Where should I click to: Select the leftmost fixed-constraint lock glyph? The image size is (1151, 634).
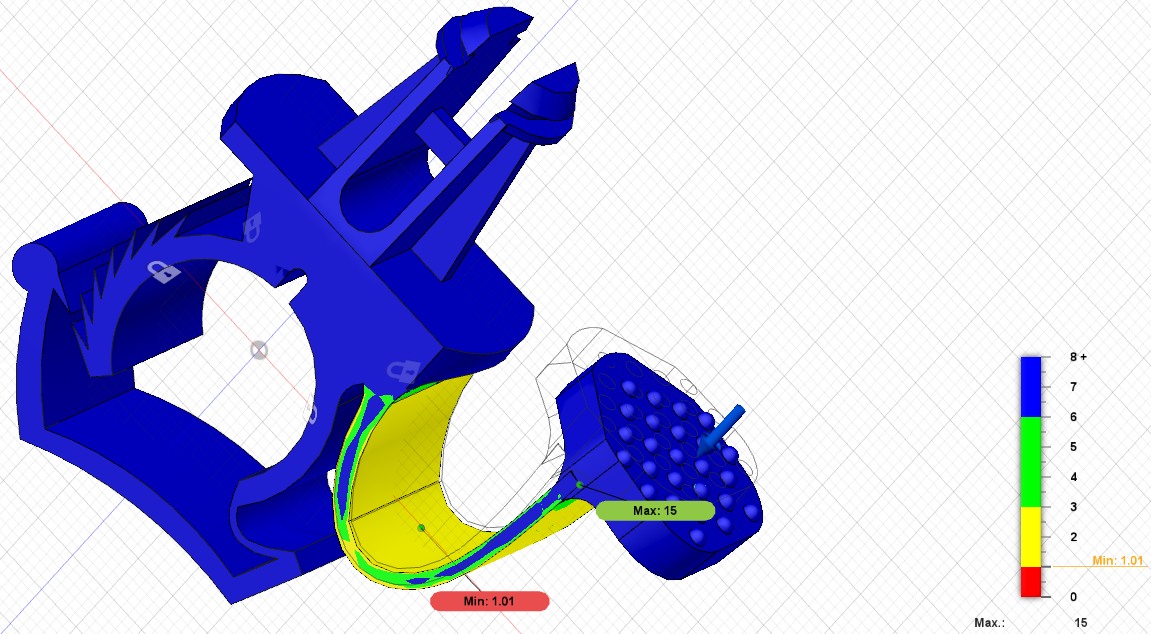164,273
